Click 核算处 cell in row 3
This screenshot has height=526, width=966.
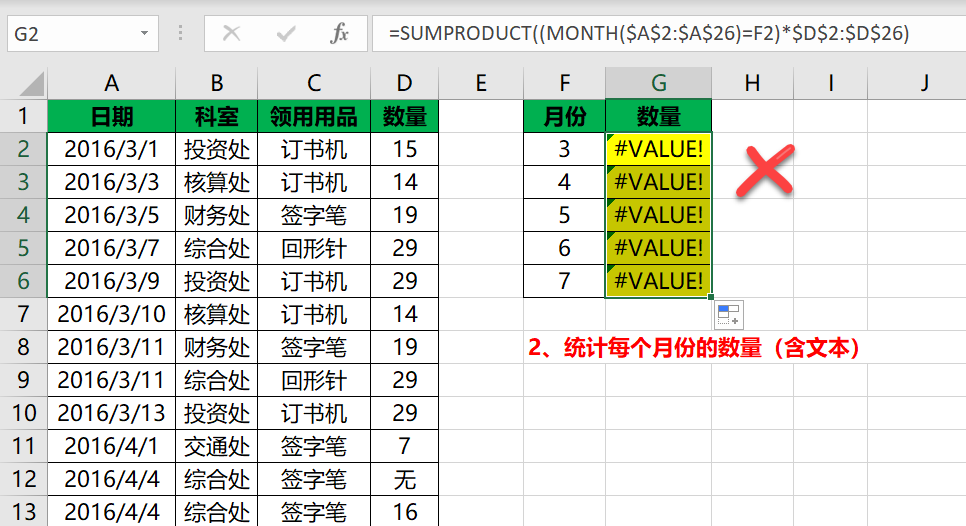tap(216, 182)
